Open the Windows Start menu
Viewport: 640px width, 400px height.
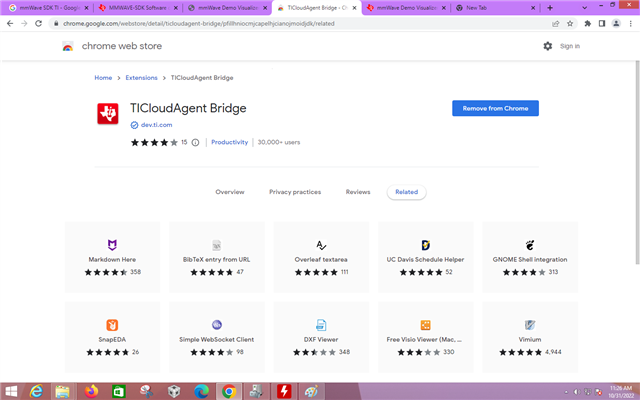click(x=11, y=391)
